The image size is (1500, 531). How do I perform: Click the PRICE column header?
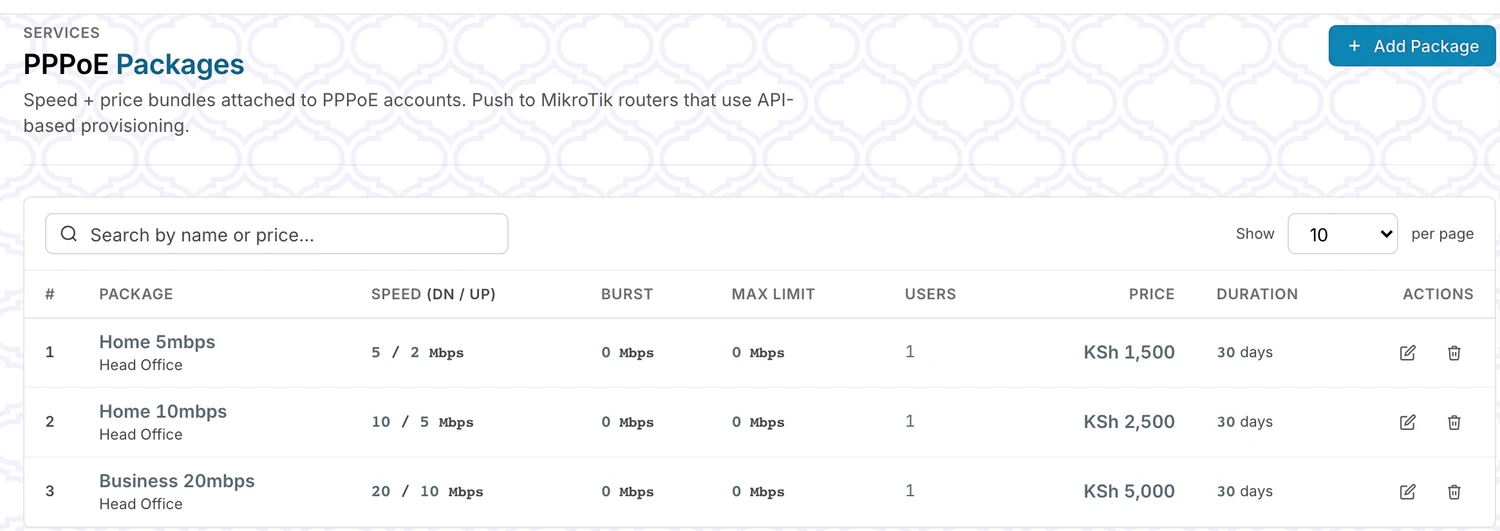(x=1152, y=294)
